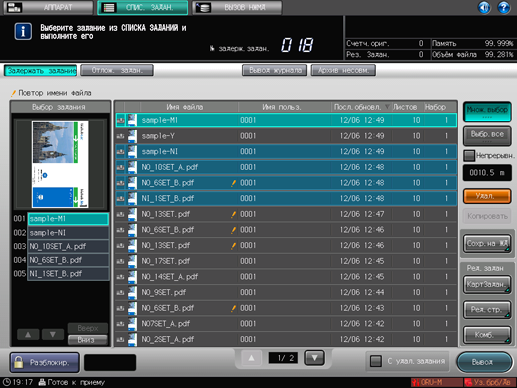Image resolution: width=517 pixels, height=388 pixels.
Task: Click the job type icon for NI_1SET_B.pdf row
Action: tap(120, 198)
